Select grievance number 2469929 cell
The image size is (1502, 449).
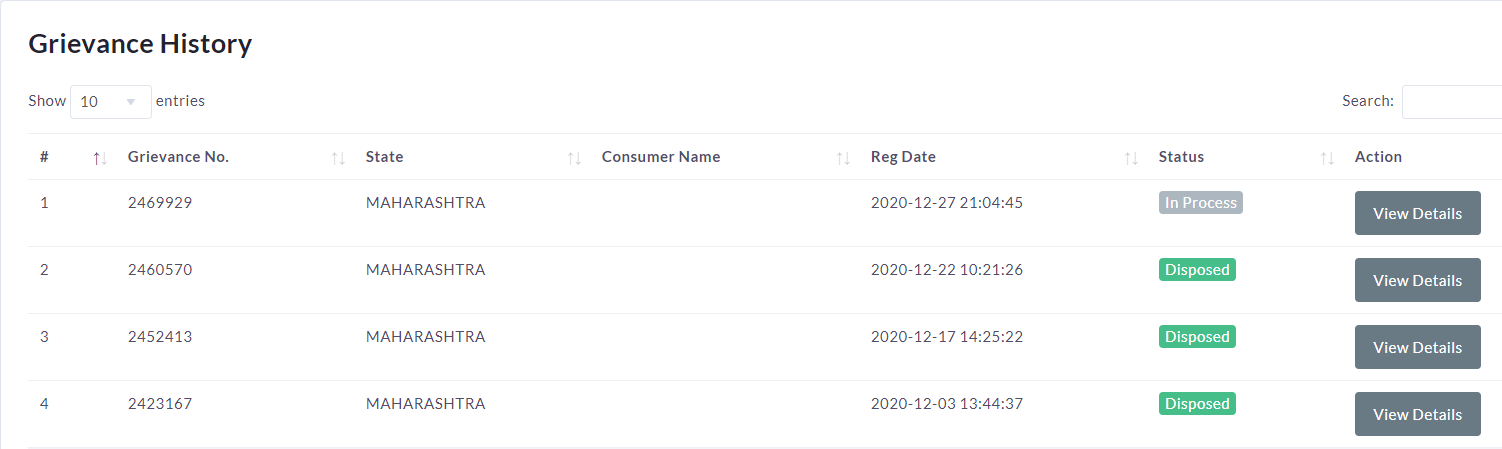[160, 203]
